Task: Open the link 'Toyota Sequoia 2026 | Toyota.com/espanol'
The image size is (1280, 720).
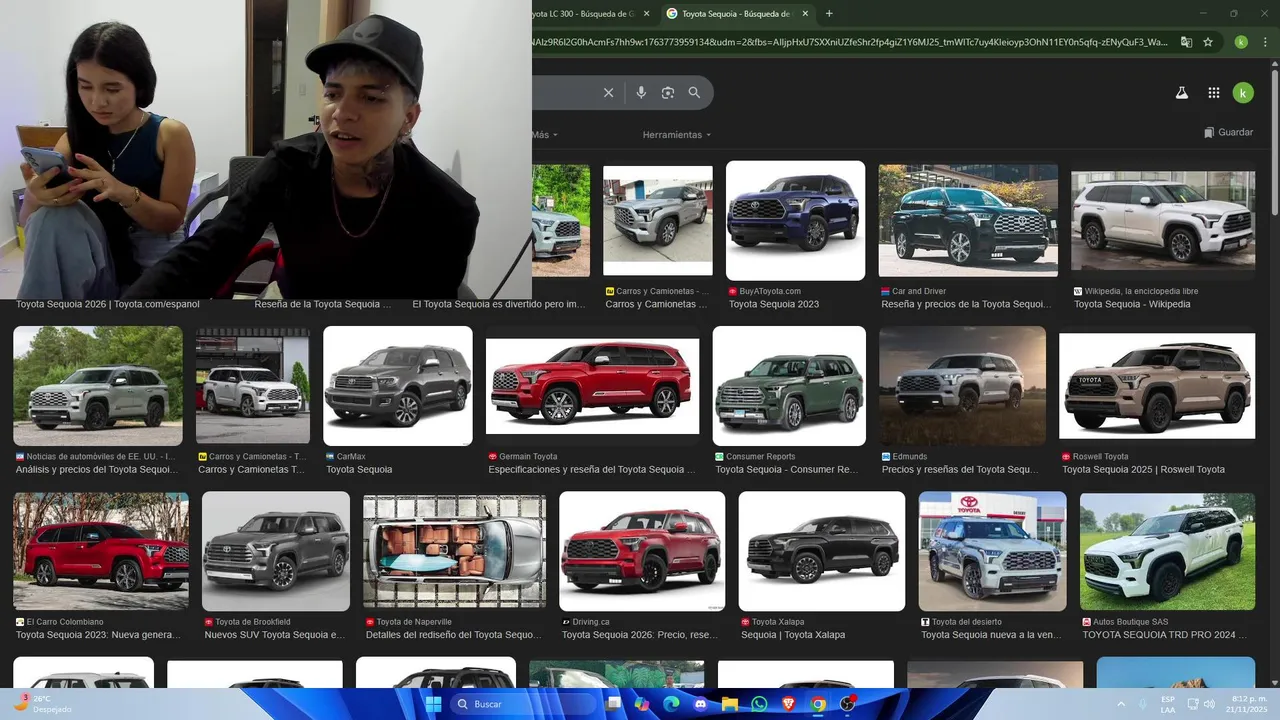Action: pos(108,304)
